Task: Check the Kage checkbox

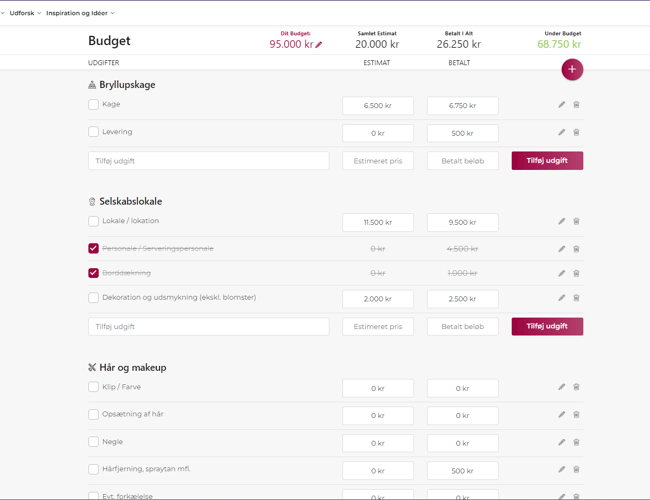Action: [93, 104]
